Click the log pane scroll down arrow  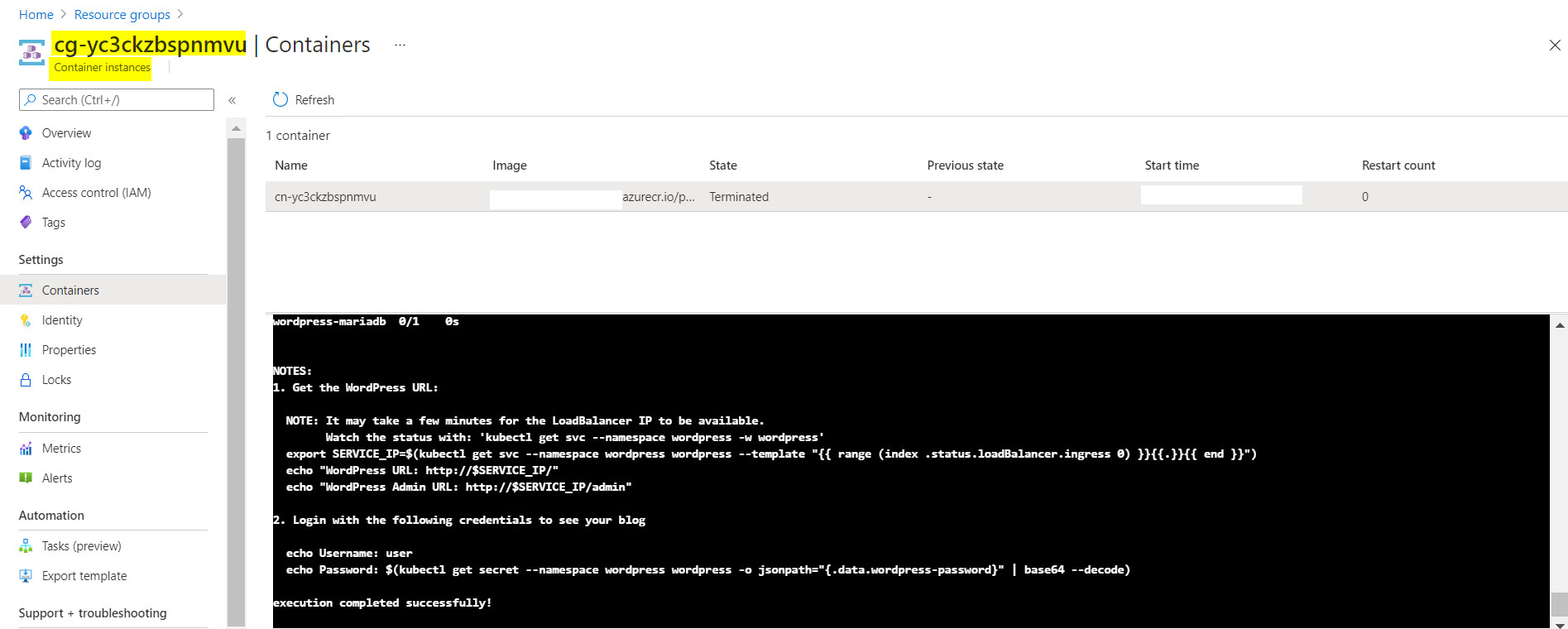click(x=1560, y=624)
